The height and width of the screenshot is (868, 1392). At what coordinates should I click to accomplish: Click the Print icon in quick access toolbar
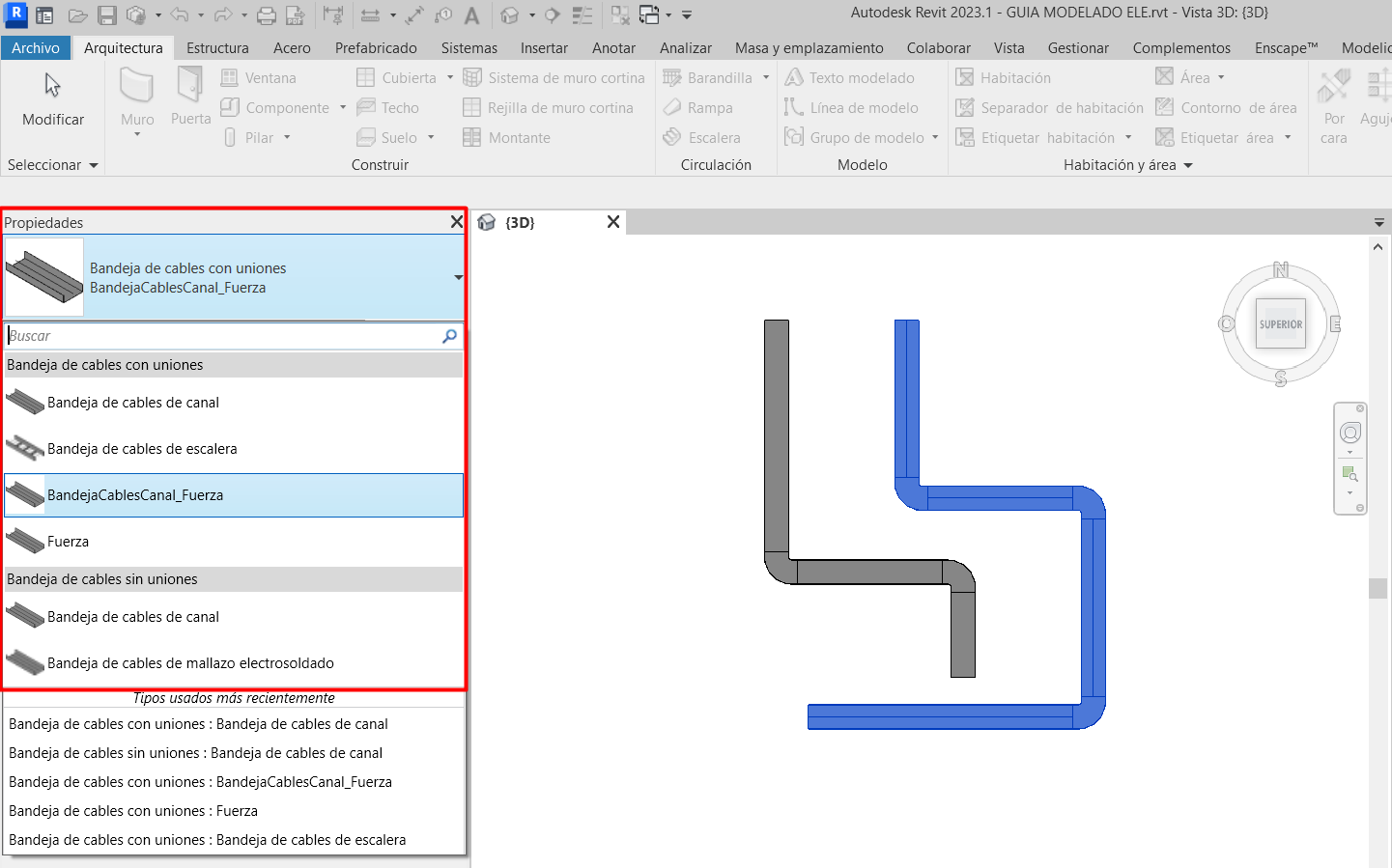[267, 15]
